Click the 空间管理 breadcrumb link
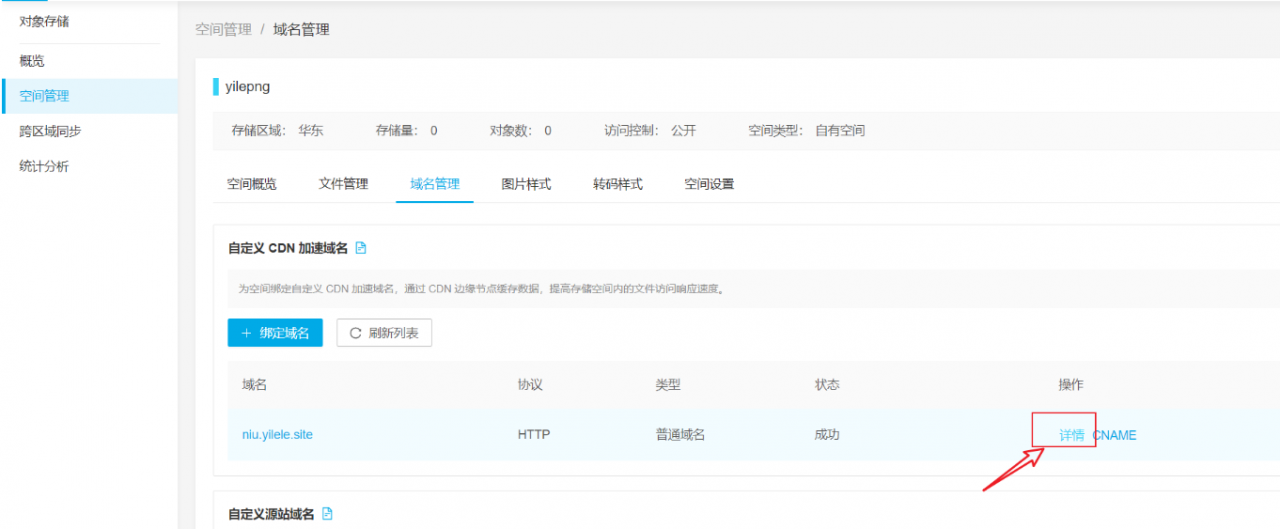 coord(223,29)
